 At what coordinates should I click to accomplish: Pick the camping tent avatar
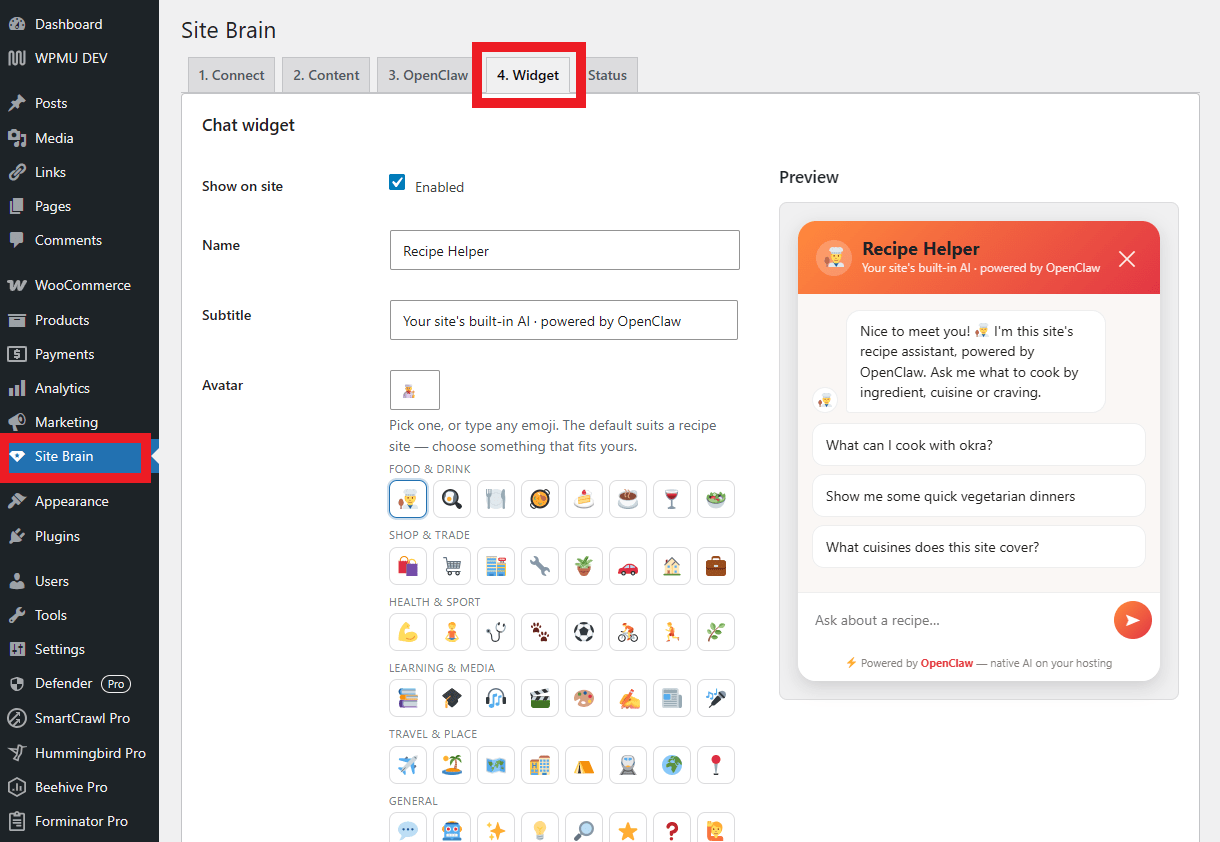click(584, 765)
